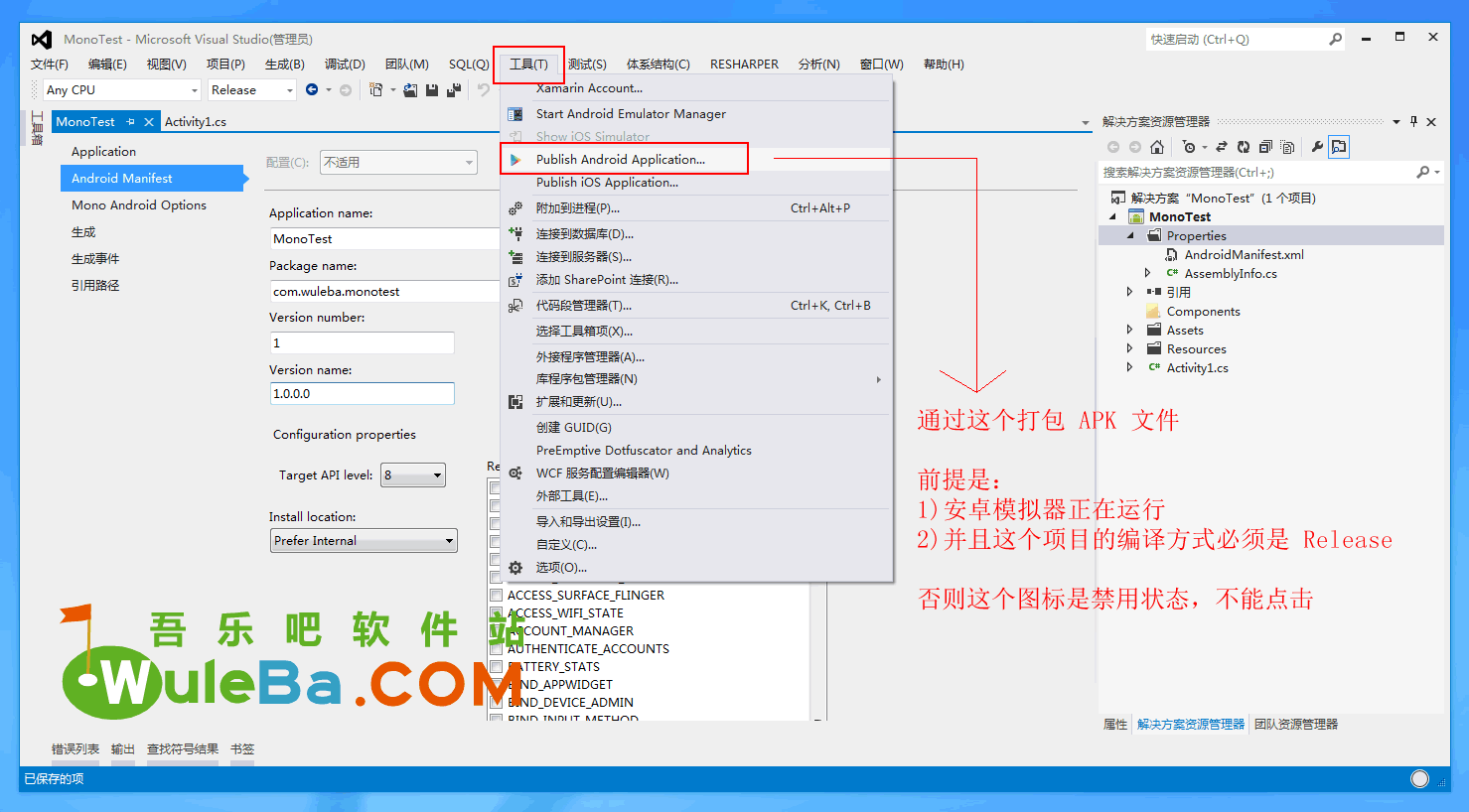Click the new project toolbar icon
The image size is (1469, 812).
[x=375, y=89]
